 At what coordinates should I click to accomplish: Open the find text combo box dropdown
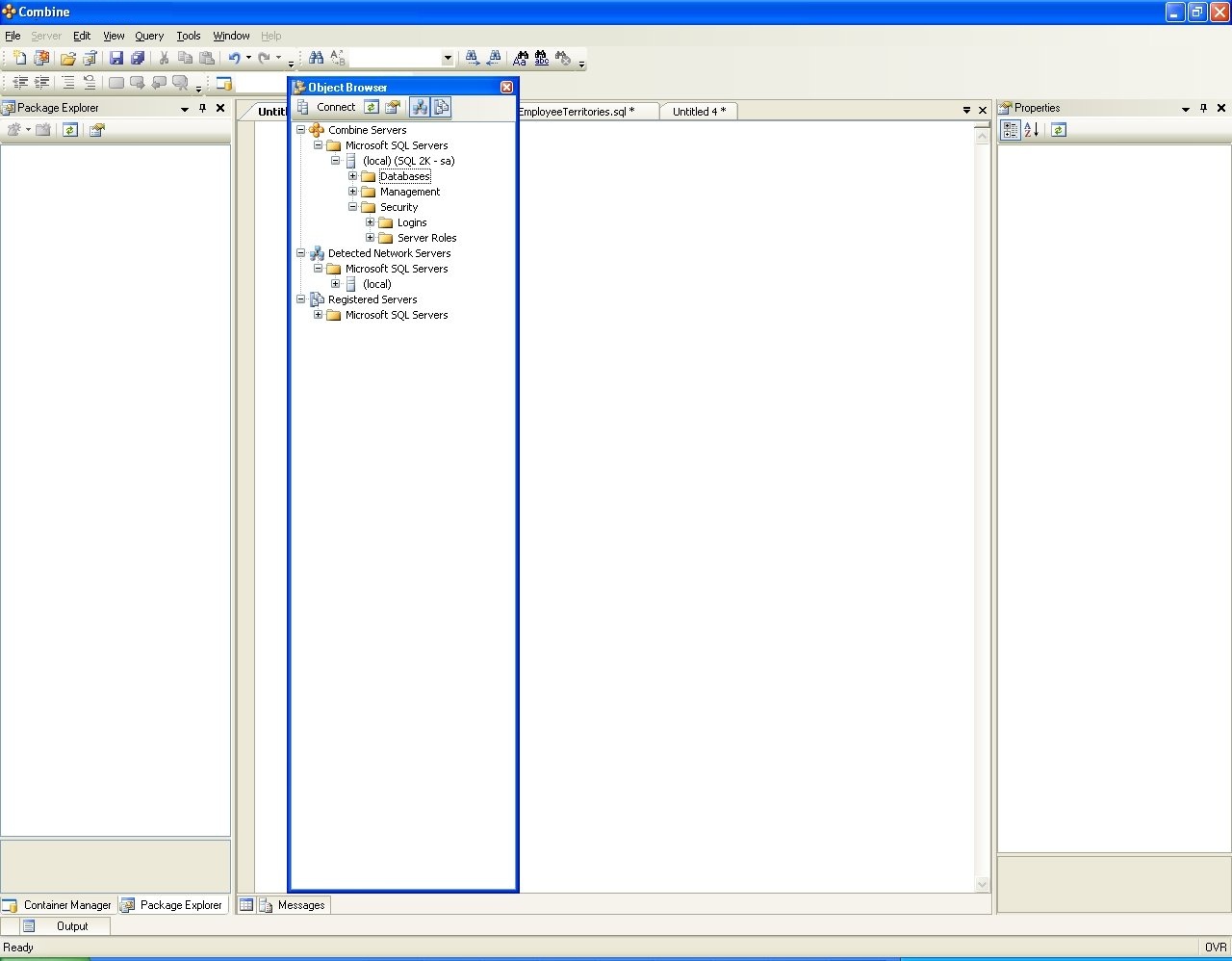(448, 59)
